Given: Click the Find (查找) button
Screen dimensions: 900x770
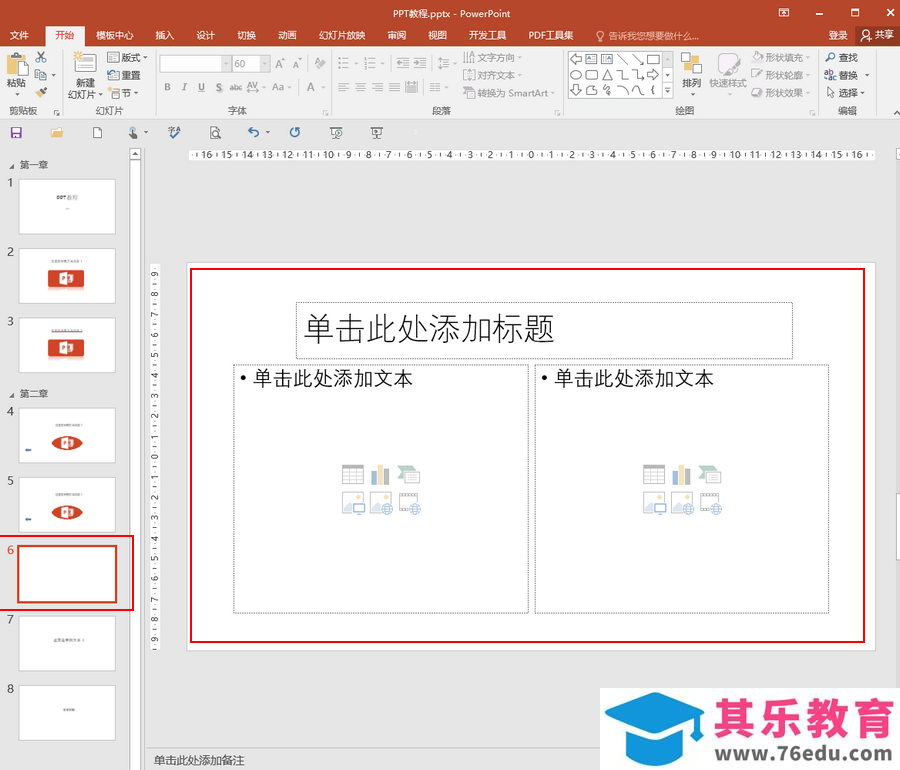Looking at the screenshot, I should [x=841, y=57].
